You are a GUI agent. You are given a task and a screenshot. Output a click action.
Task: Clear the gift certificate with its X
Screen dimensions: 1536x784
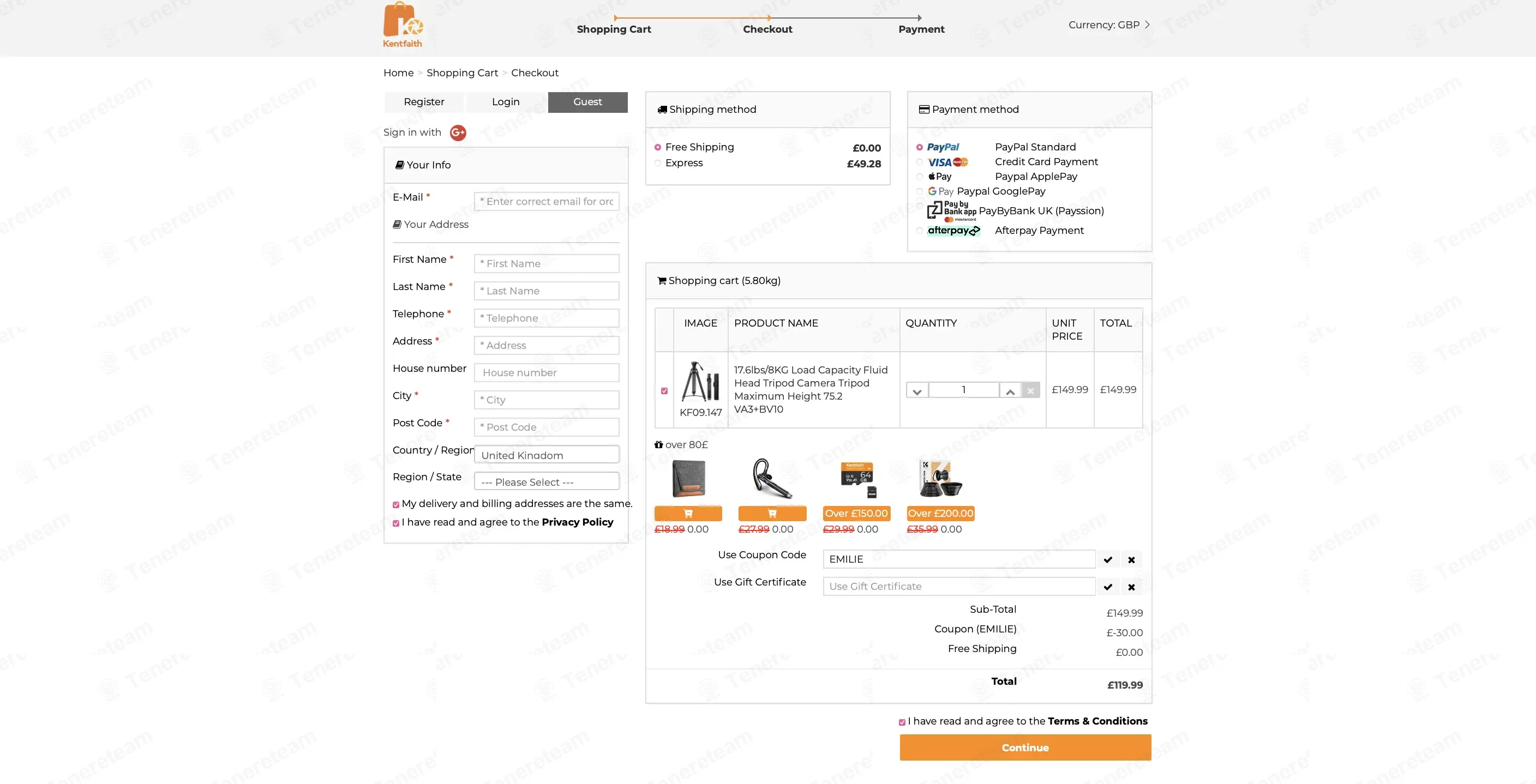tap(1131, 587)
